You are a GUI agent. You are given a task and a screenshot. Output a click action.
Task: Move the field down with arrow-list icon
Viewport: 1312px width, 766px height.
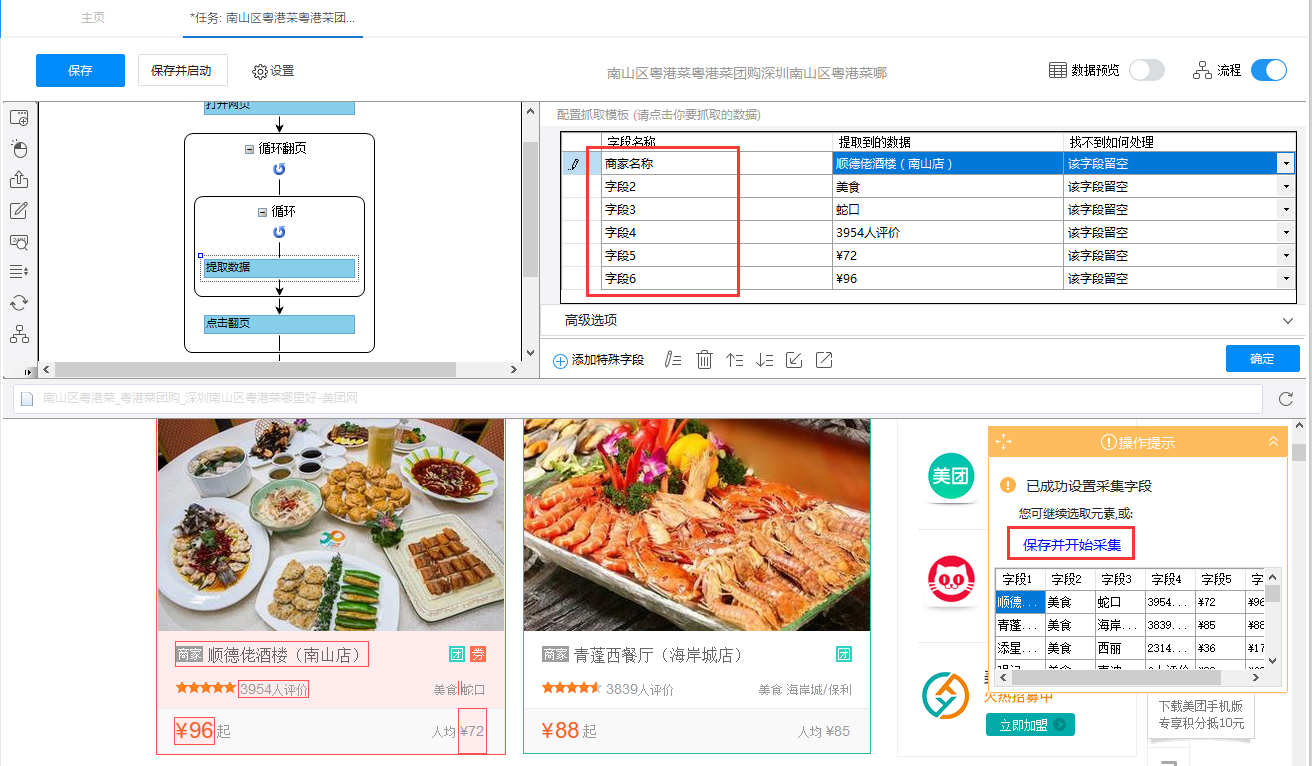point(765,360)
